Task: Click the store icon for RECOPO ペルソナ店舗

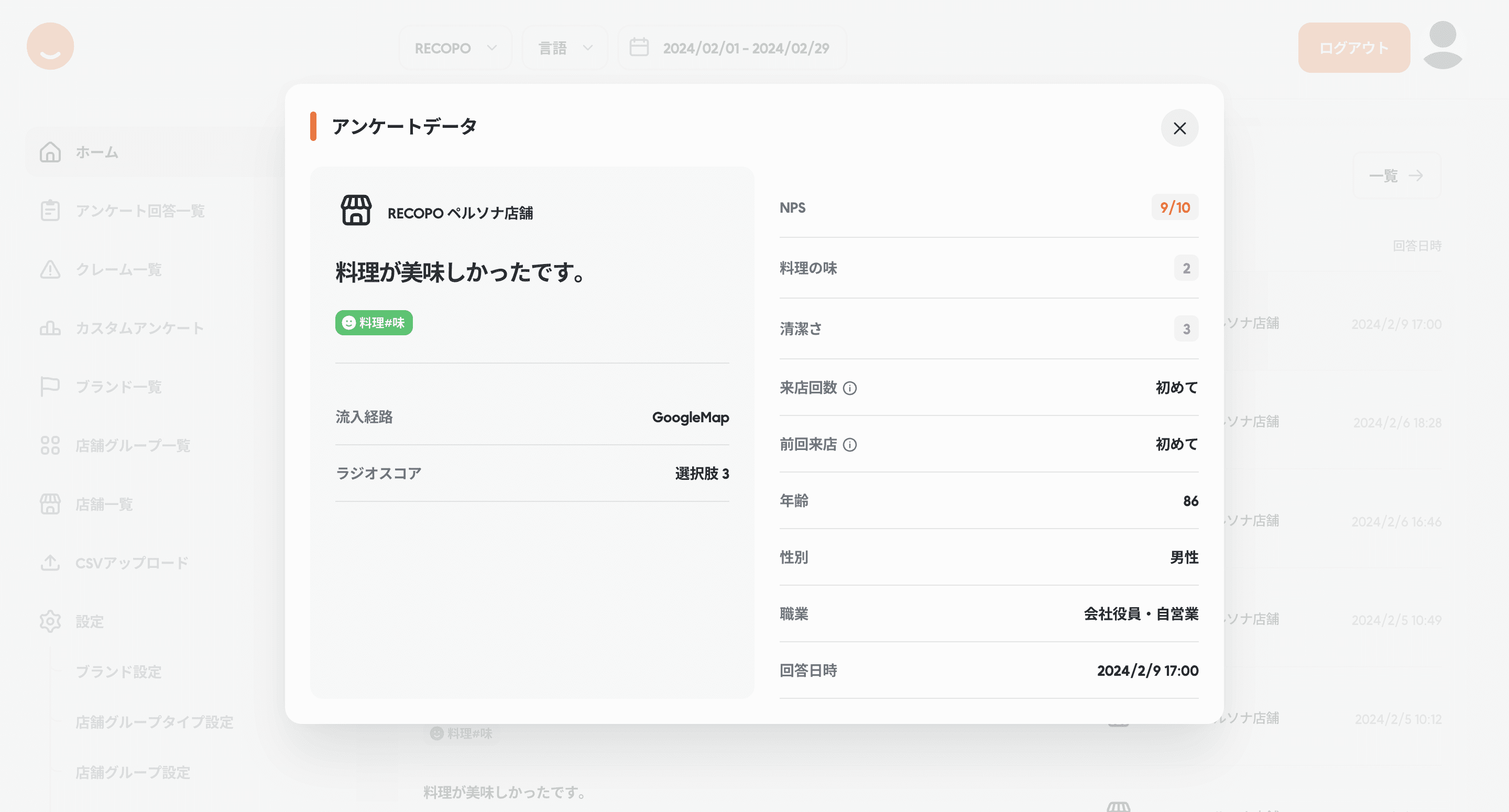Action: click(x=356, y=211)
